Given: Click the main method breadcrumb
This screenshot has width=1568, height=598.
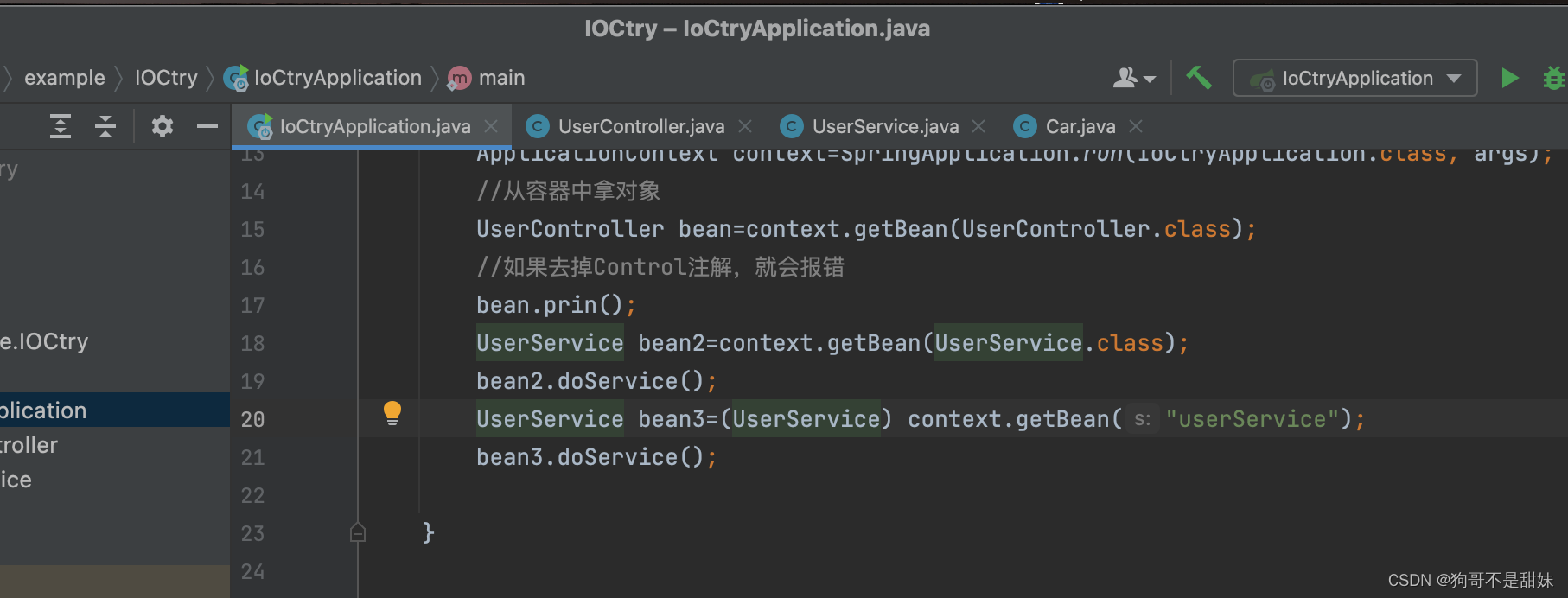Looking at the screenshot, I should pos(486,78).
